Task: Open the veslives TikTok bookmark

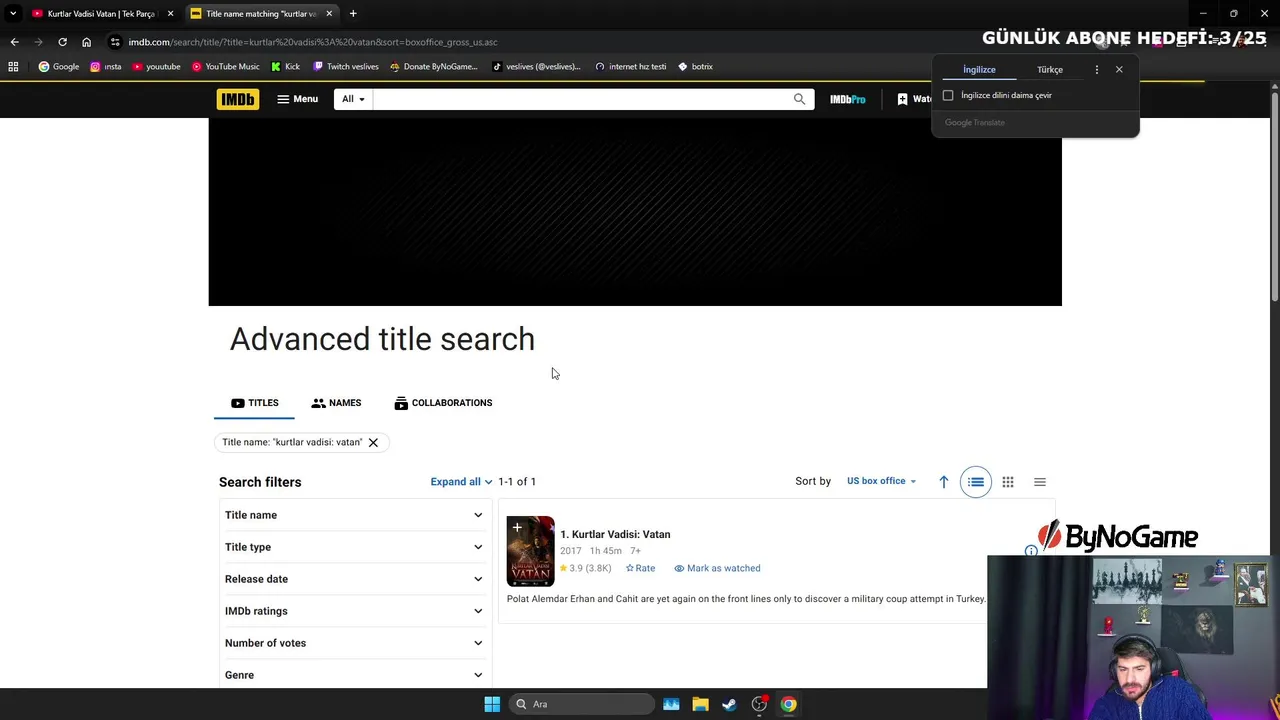Action: point(536,67)
